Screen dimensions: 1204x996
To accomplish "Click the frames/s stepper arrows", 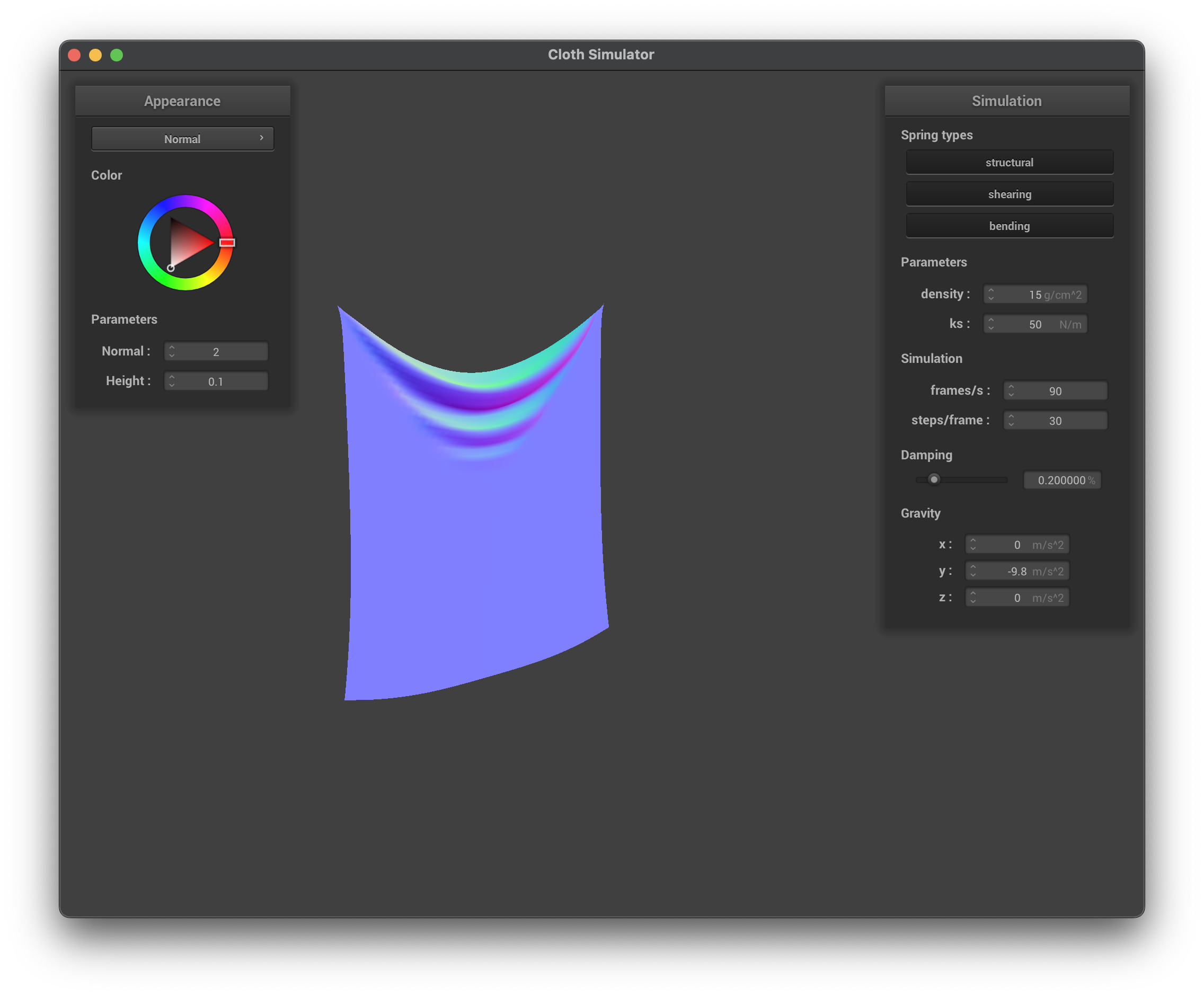I will [x=1011, y=391].
